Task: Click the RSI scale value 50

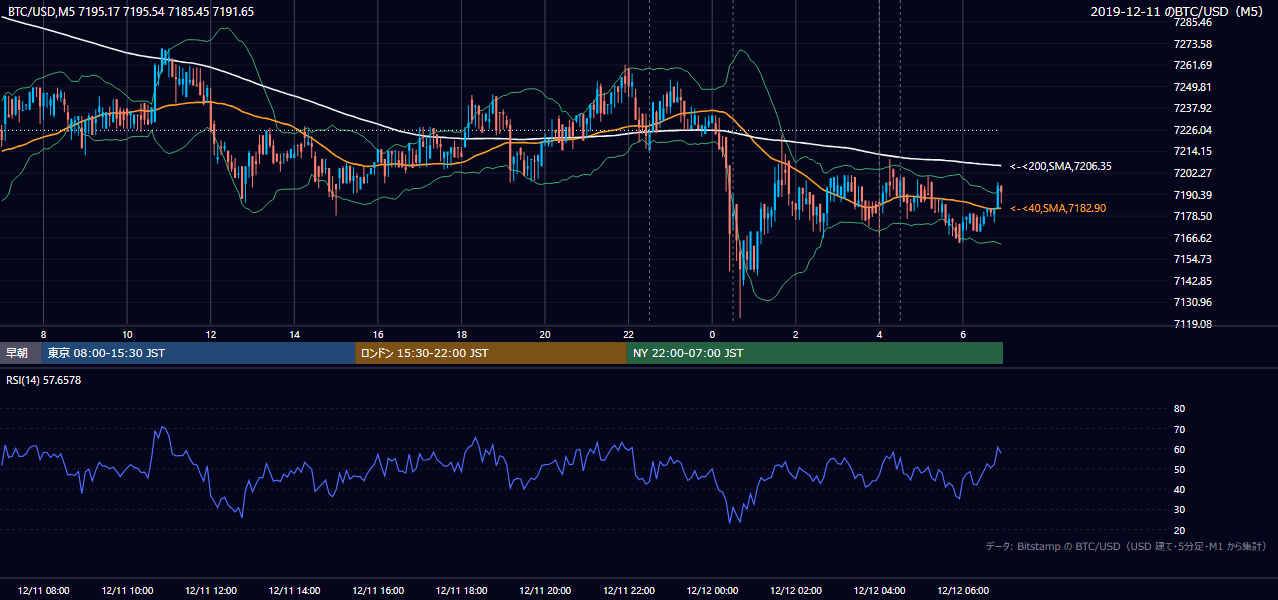Action: [1179, 469]
